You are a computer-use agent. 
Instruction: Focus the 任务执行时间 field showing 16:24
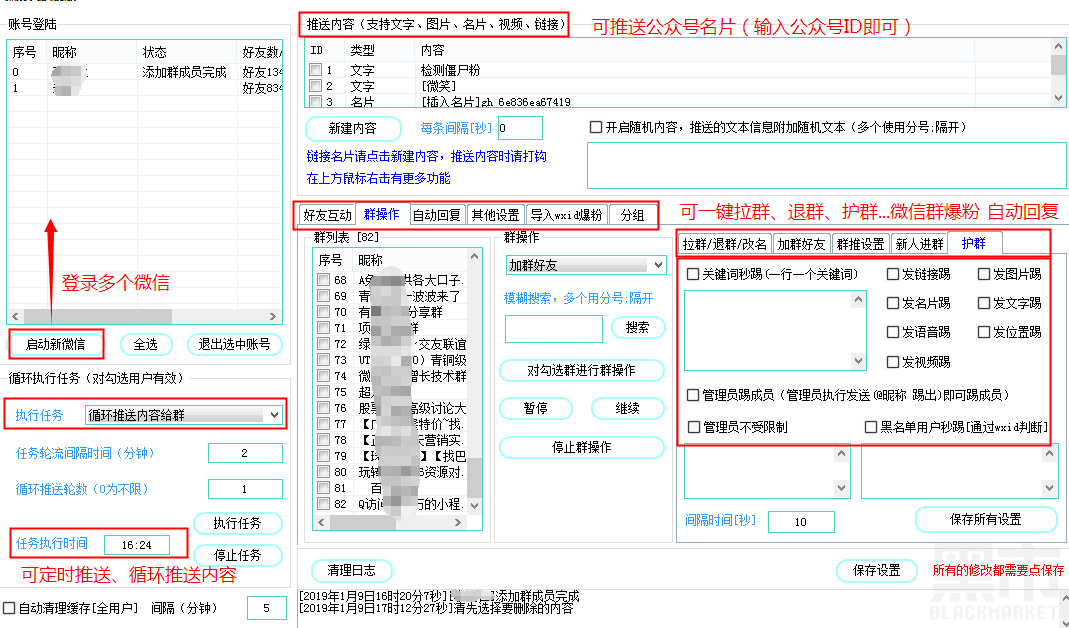136,545
